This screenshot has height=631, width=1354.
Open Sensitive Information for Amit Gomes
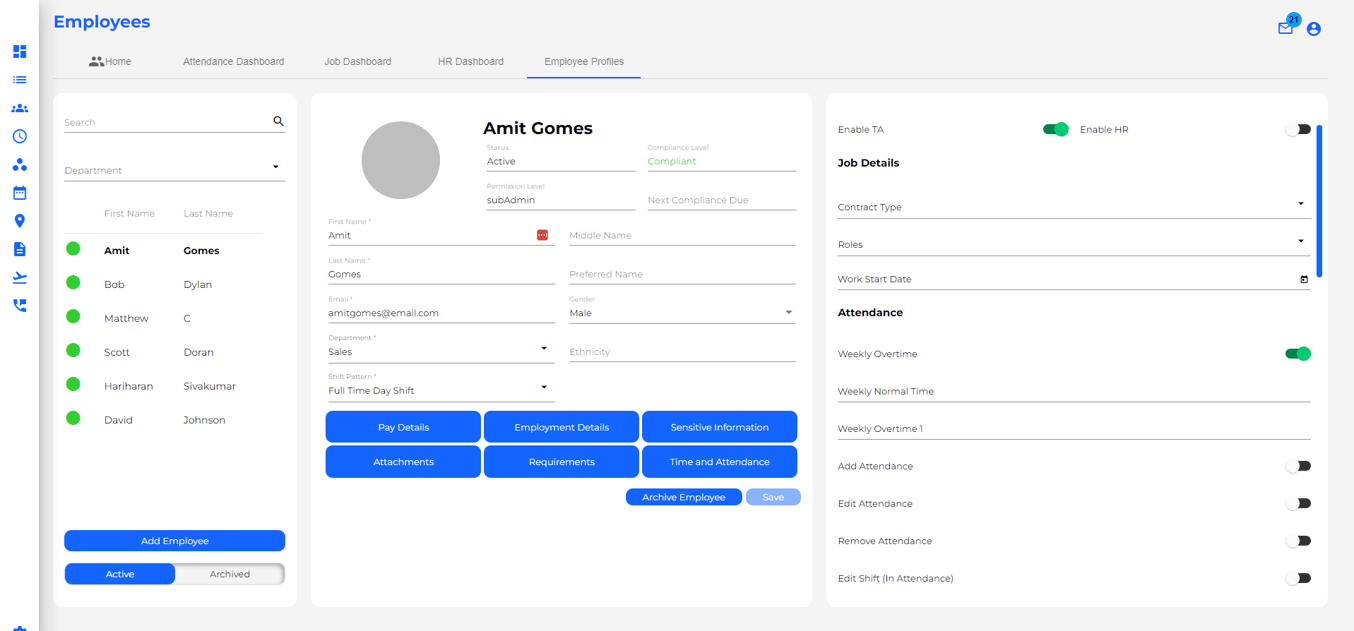[x=719, y=426]
